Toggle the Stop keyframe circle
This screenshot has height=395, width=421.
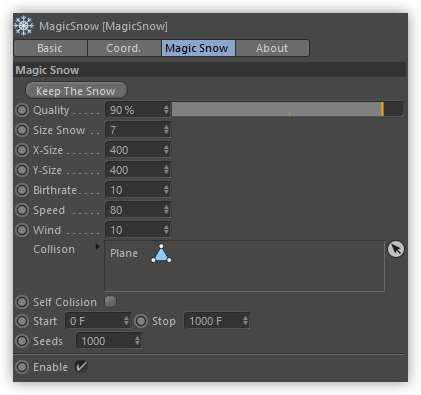[x=141, y=321]
